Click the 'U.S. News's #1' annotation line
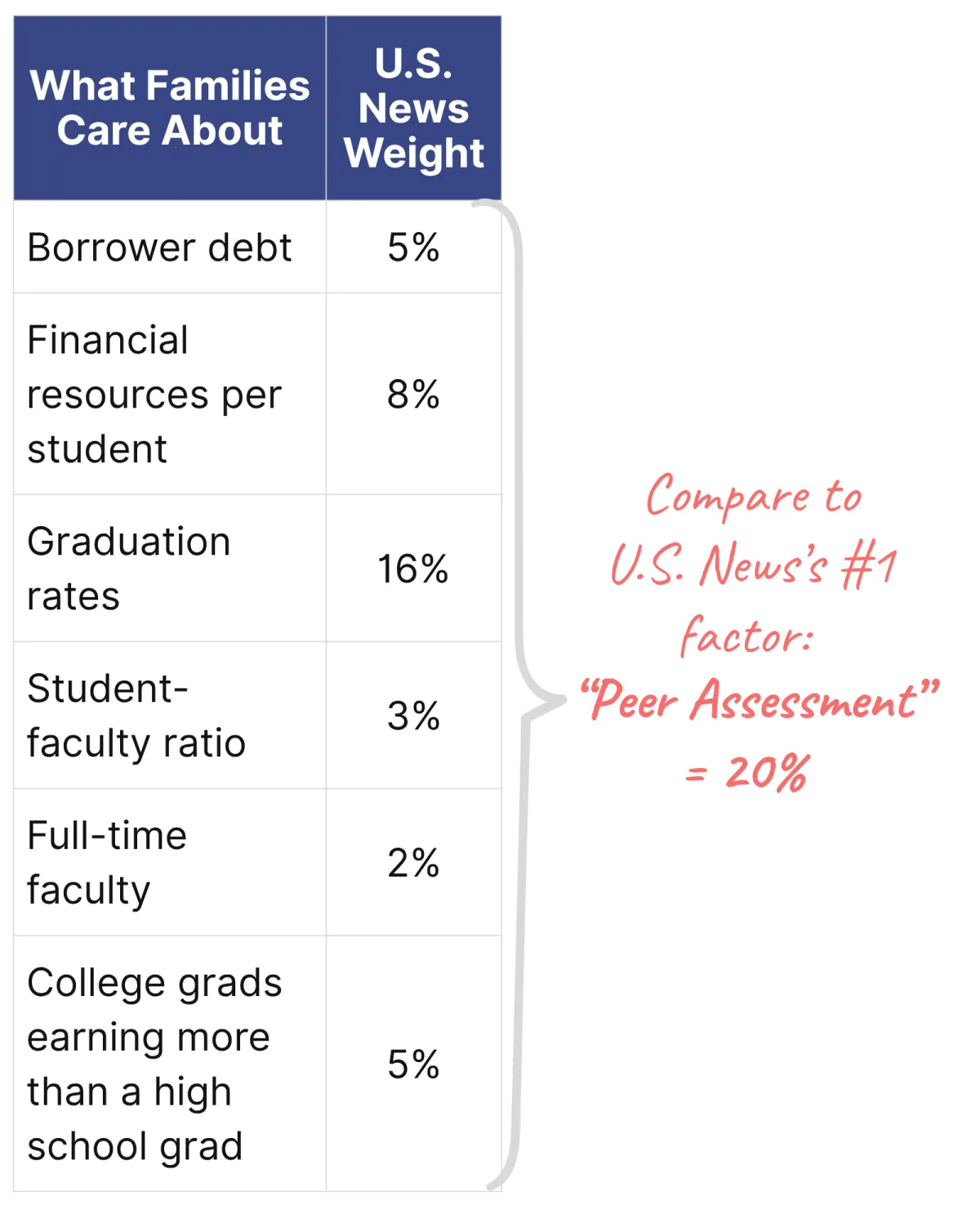The height and width of the screenshot is (1219, 980). coord(753,565)
